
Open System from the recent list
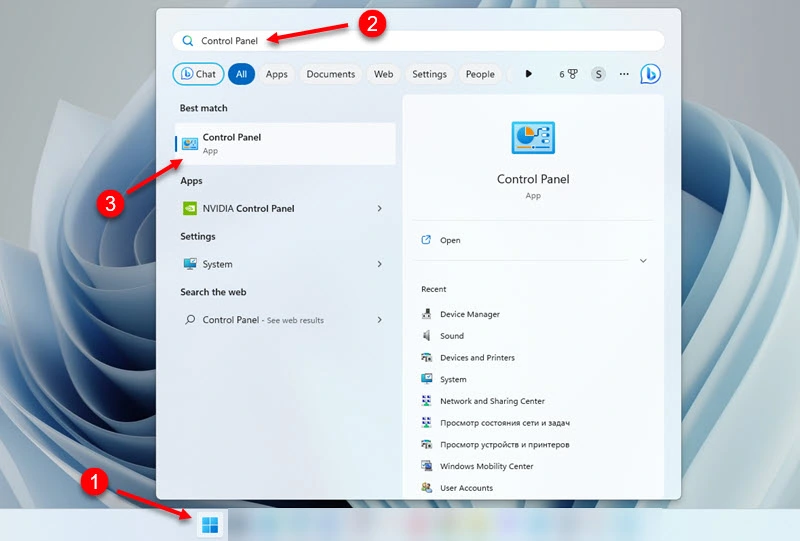(453, 379)
